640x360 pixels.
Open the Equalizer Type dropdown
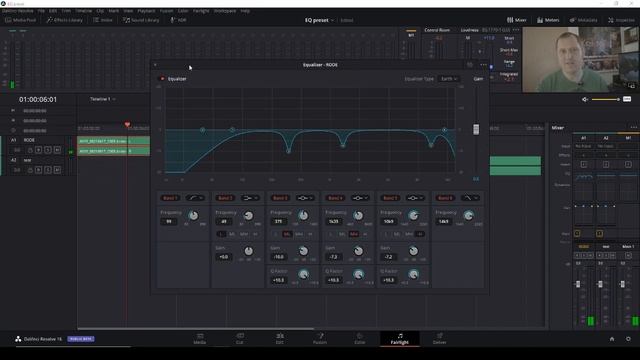click(x=449, y=79)
